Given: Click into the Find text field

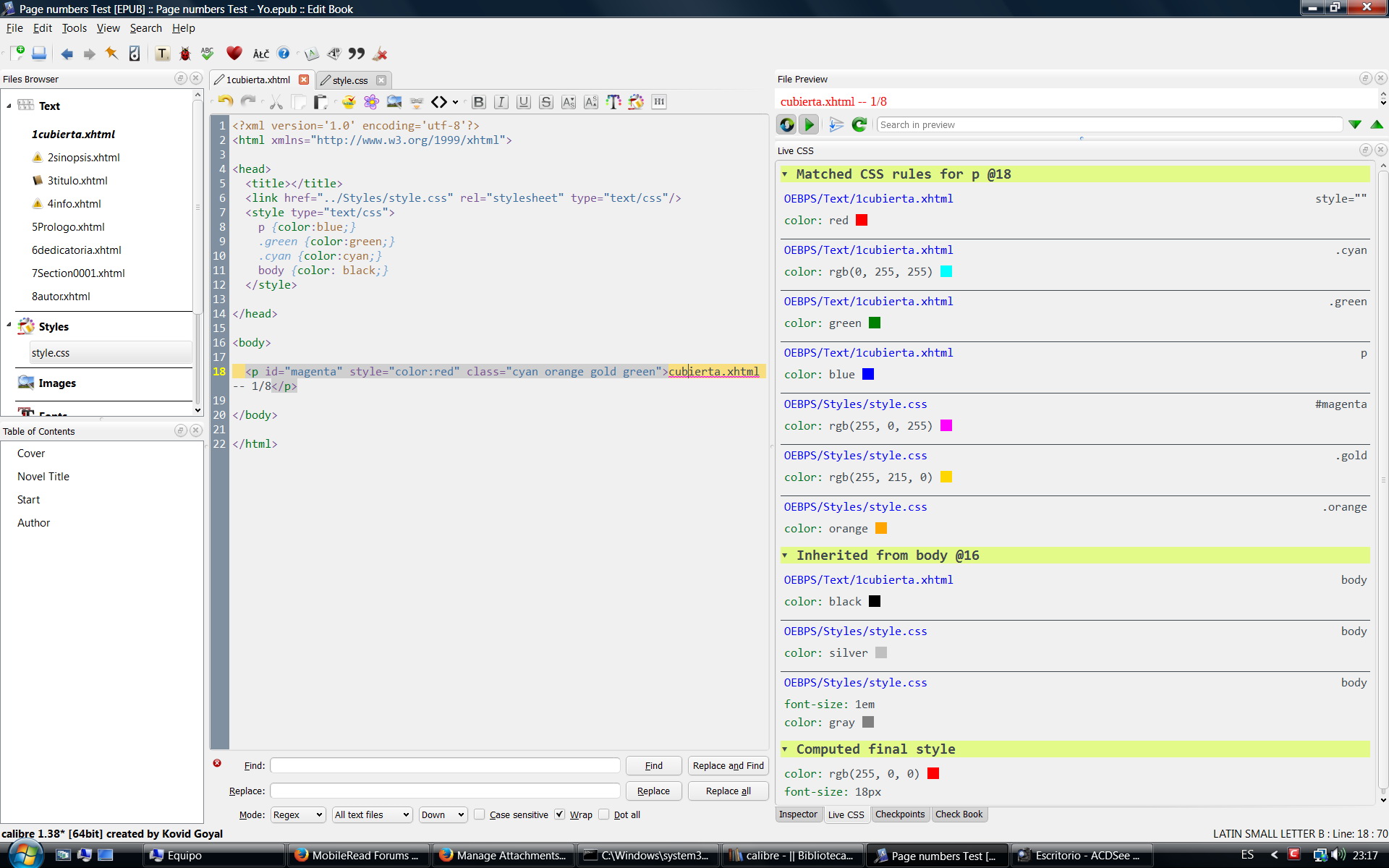Looking at the screenshot, I should click(445, 765).
